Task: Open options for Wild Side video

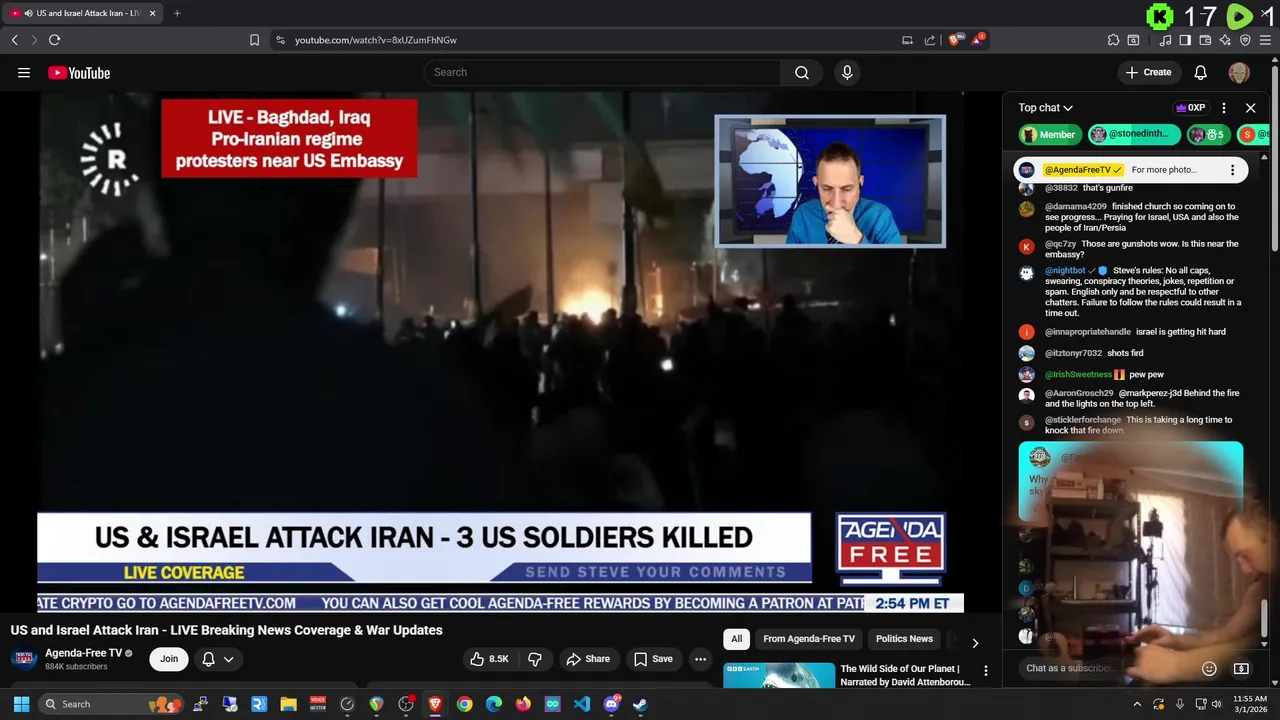Action: (985, 671)
